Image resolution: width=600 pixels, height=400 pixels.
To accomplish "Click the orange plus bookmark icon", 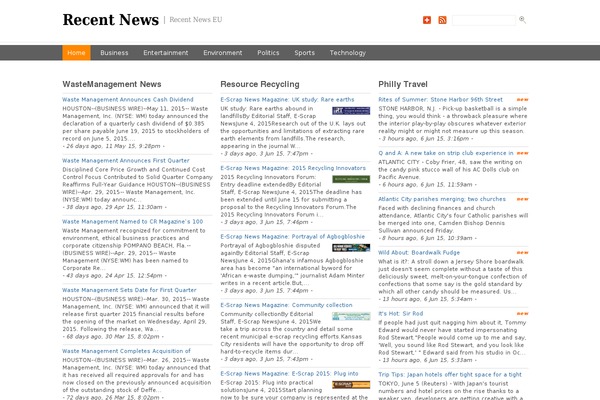I will (x=427, y=20).
